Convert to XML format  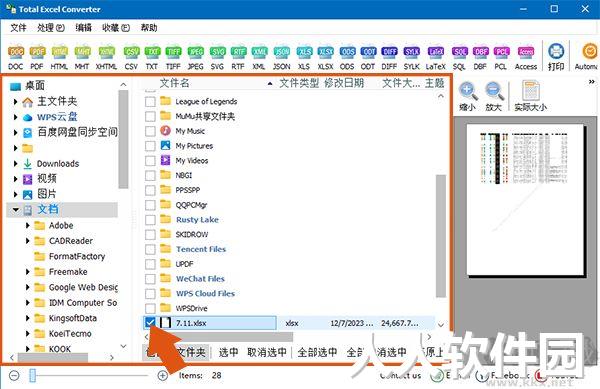coord(259,57)
